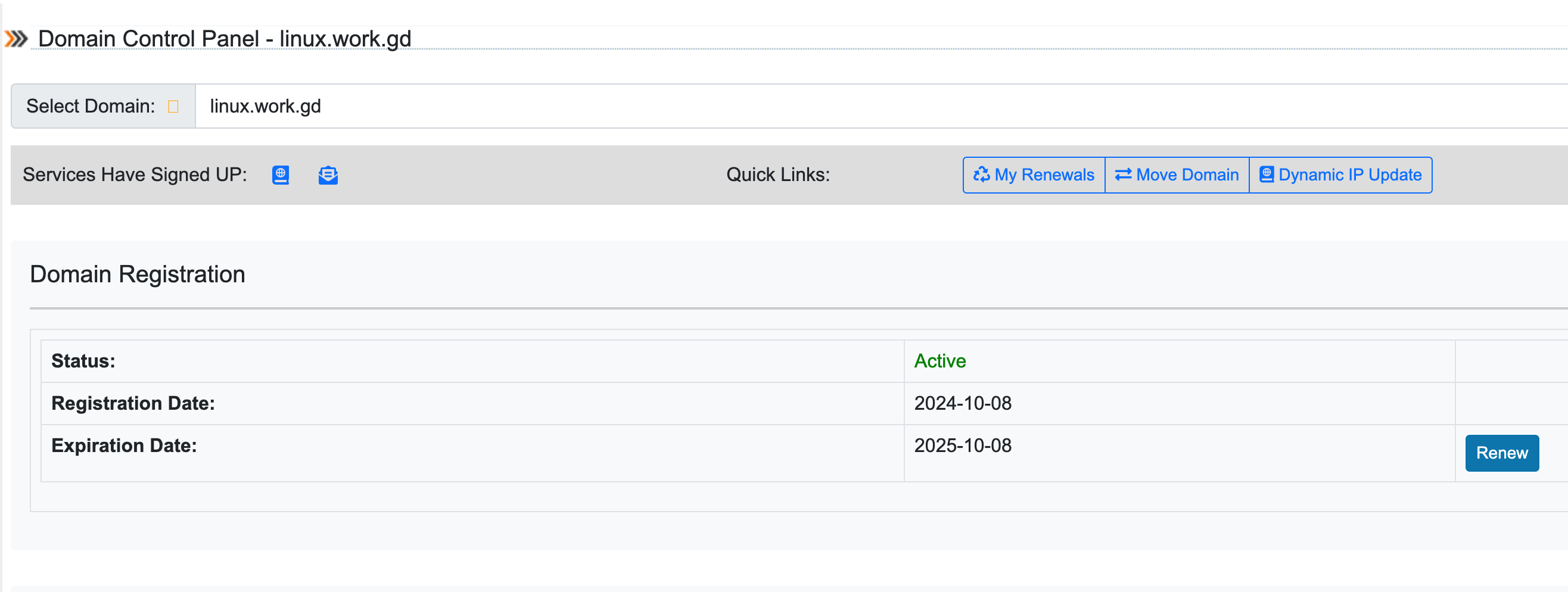Renew the domain expiring 2025-10-08
Screen dimensions: 1568x592
click(1502, 453)
